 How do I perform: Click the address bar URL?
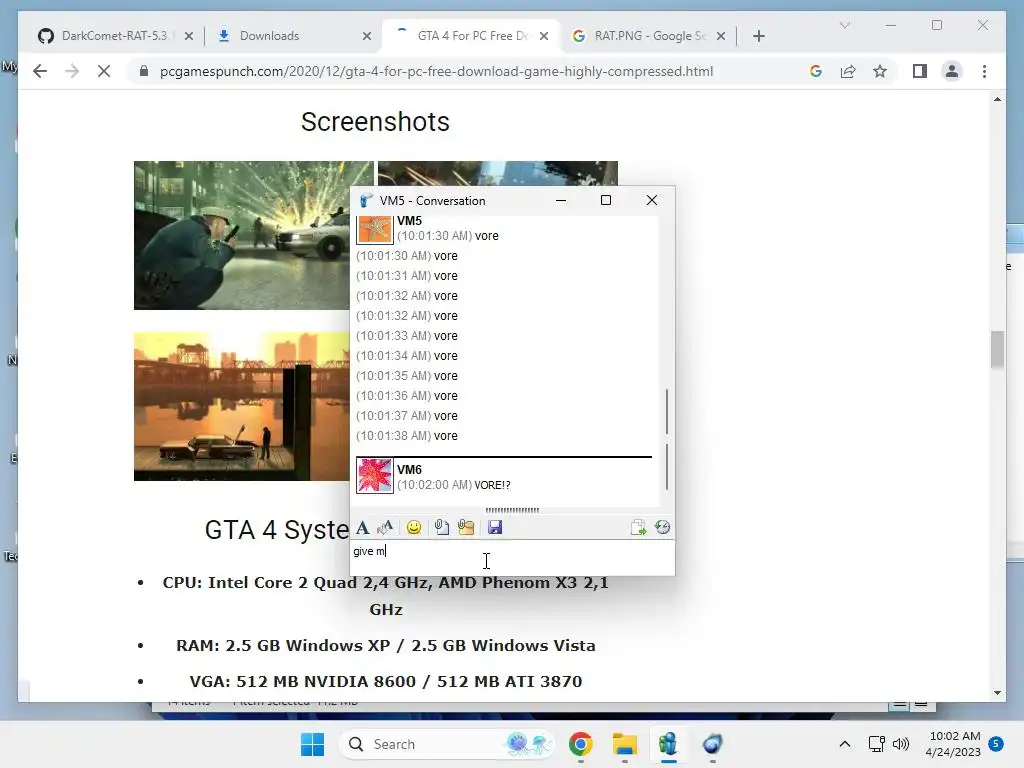(x=436, y=71)
